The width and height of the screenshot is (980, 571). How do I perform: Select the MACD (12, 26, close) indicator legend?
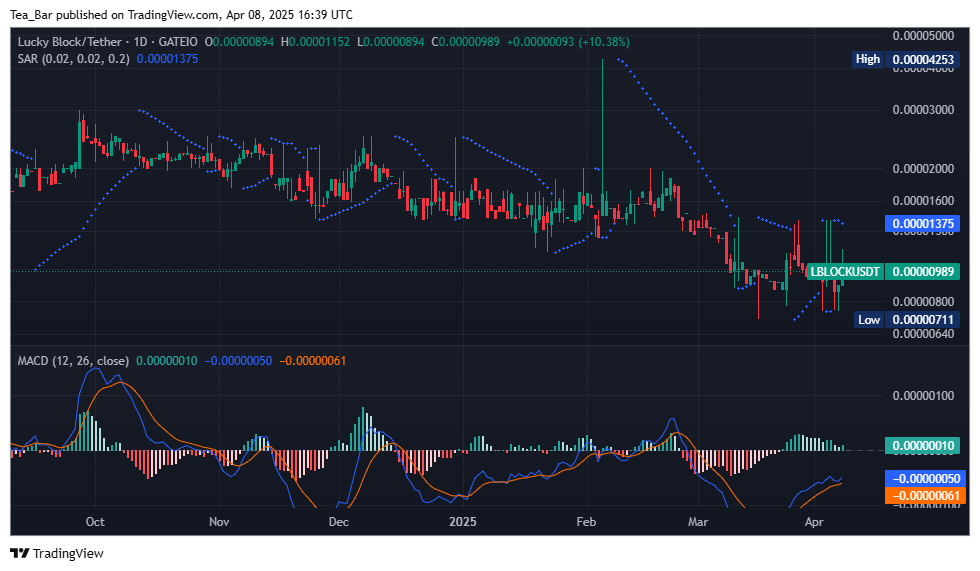coord(73,361)
